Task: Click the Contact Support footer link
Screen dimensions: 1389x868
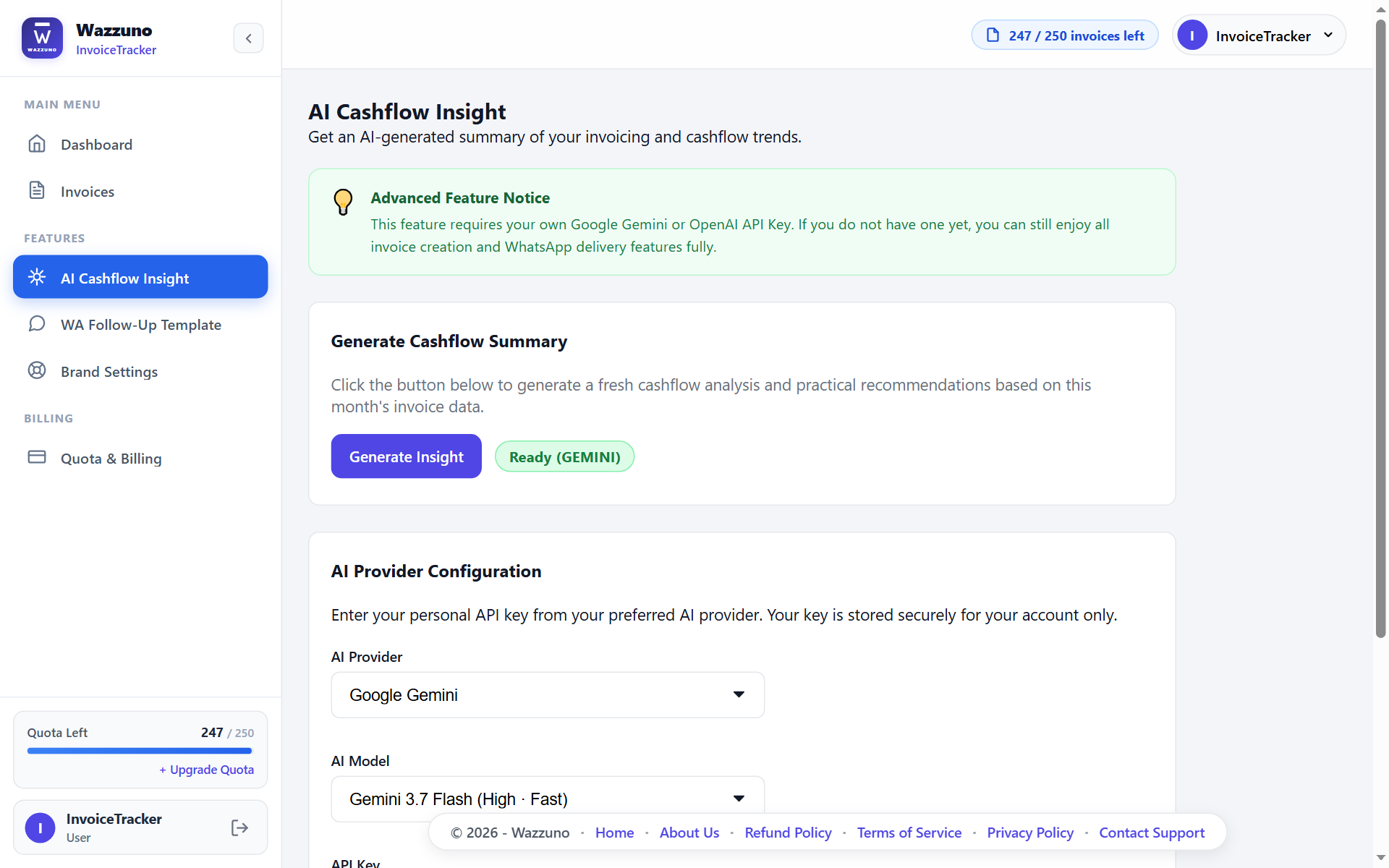Action: (x=1152, y=833)
